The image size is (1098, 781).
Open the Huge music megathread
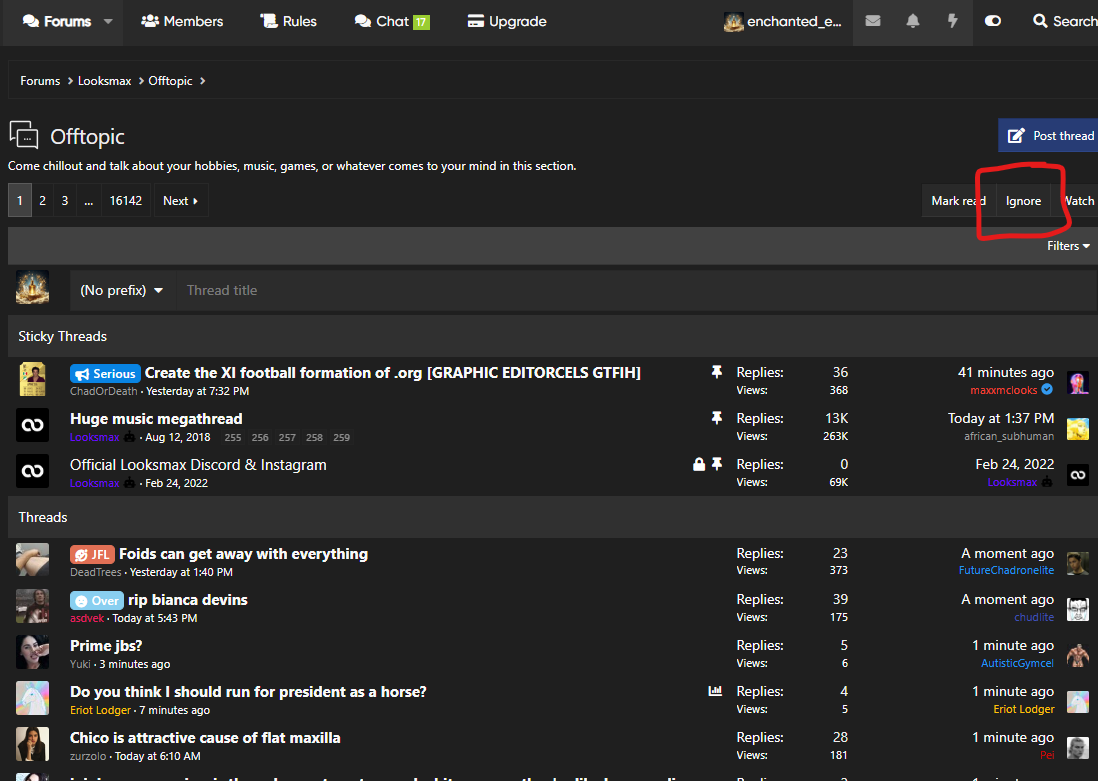point(156,419)
